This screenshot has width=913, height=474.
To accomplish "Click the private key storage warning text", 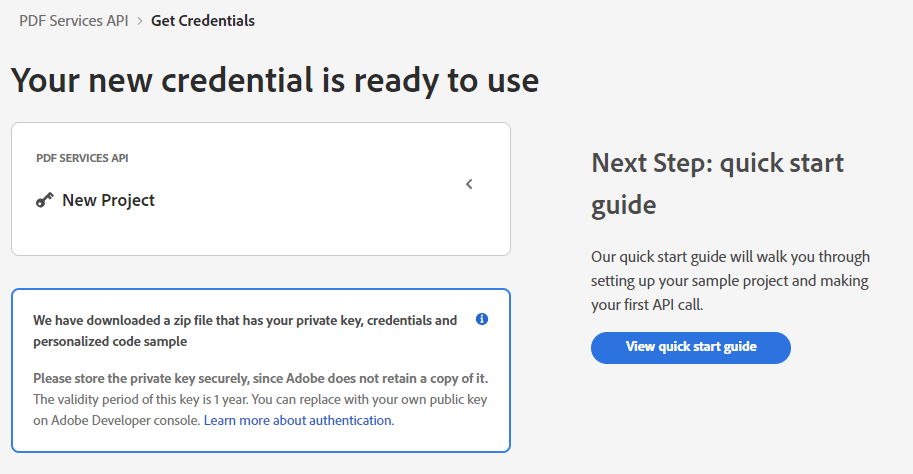I will click(x=260, y=379).
